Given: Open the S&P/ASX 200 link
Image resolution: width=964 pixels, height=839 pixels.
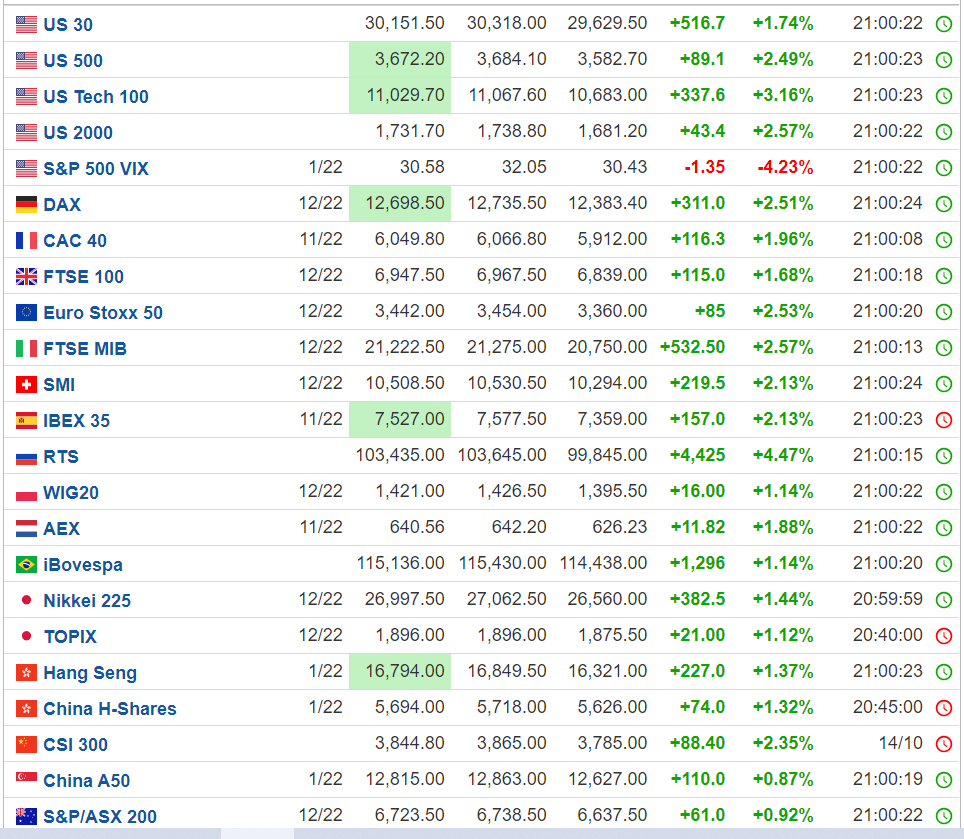Looking at the screenshot, I should pos(100,817).
